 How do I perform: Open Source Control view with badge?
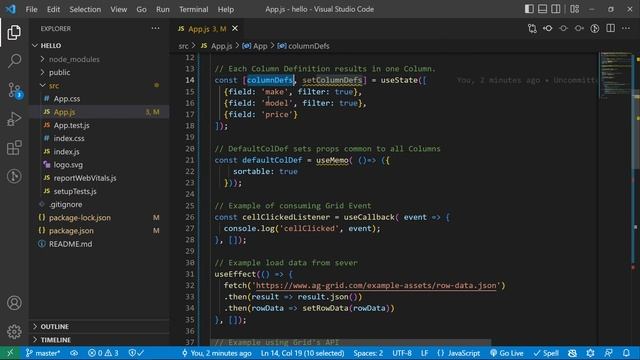(15, 90)
